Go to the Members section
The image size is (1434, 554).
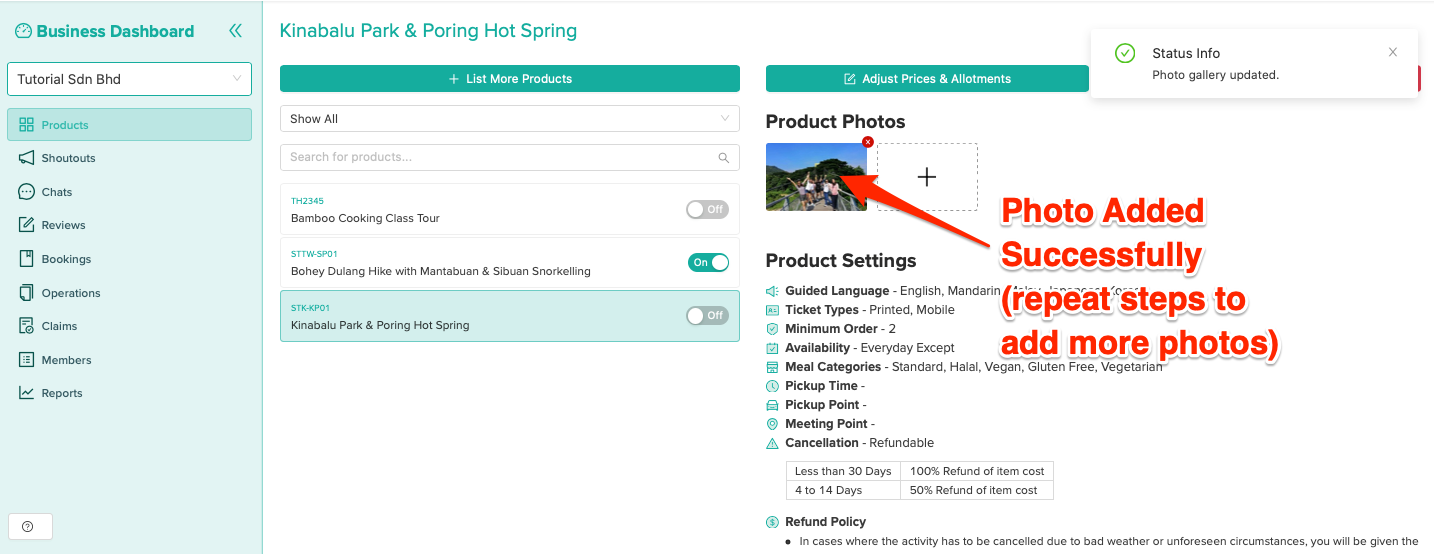tap(66, 360)
